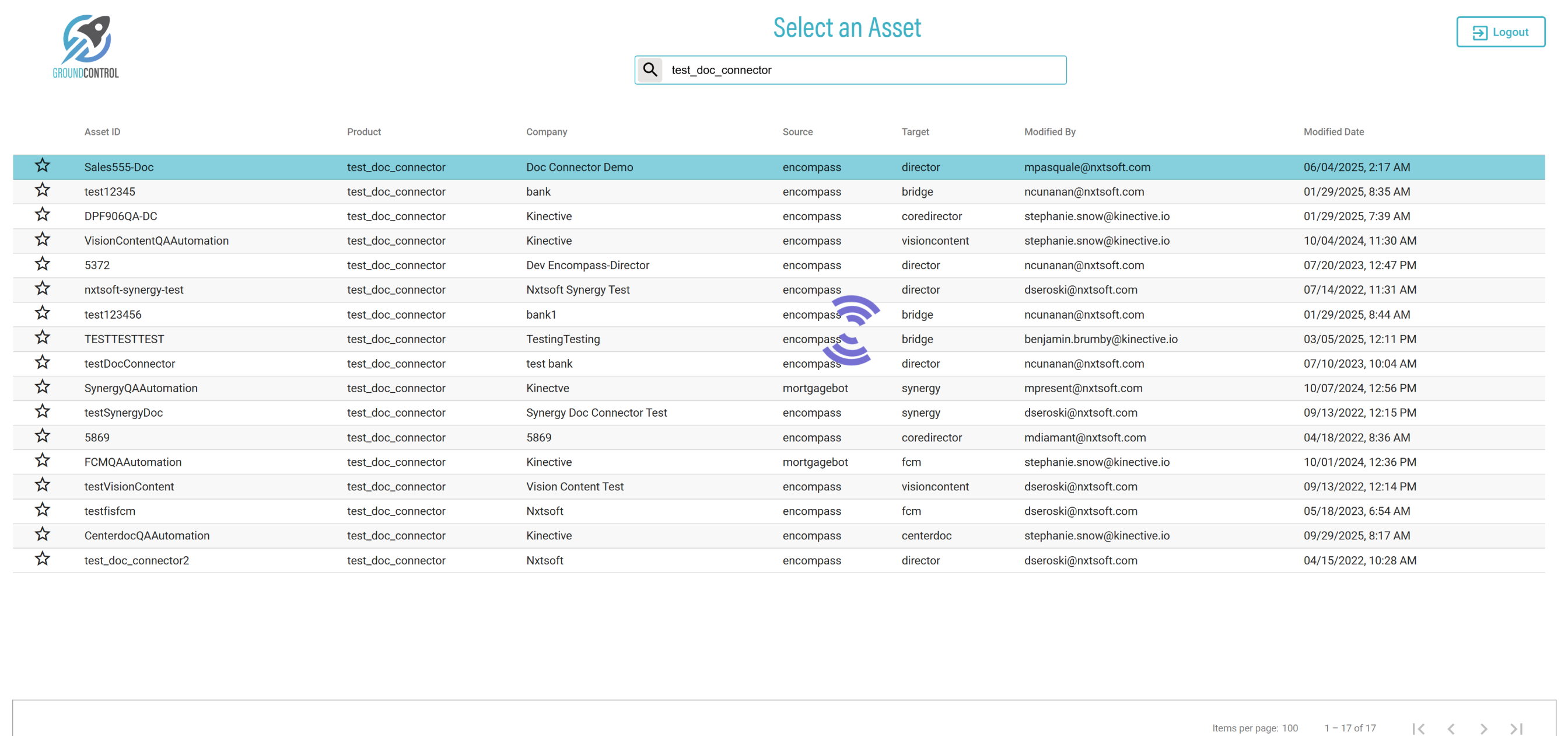Click the Logout button

pos(1500,32)
